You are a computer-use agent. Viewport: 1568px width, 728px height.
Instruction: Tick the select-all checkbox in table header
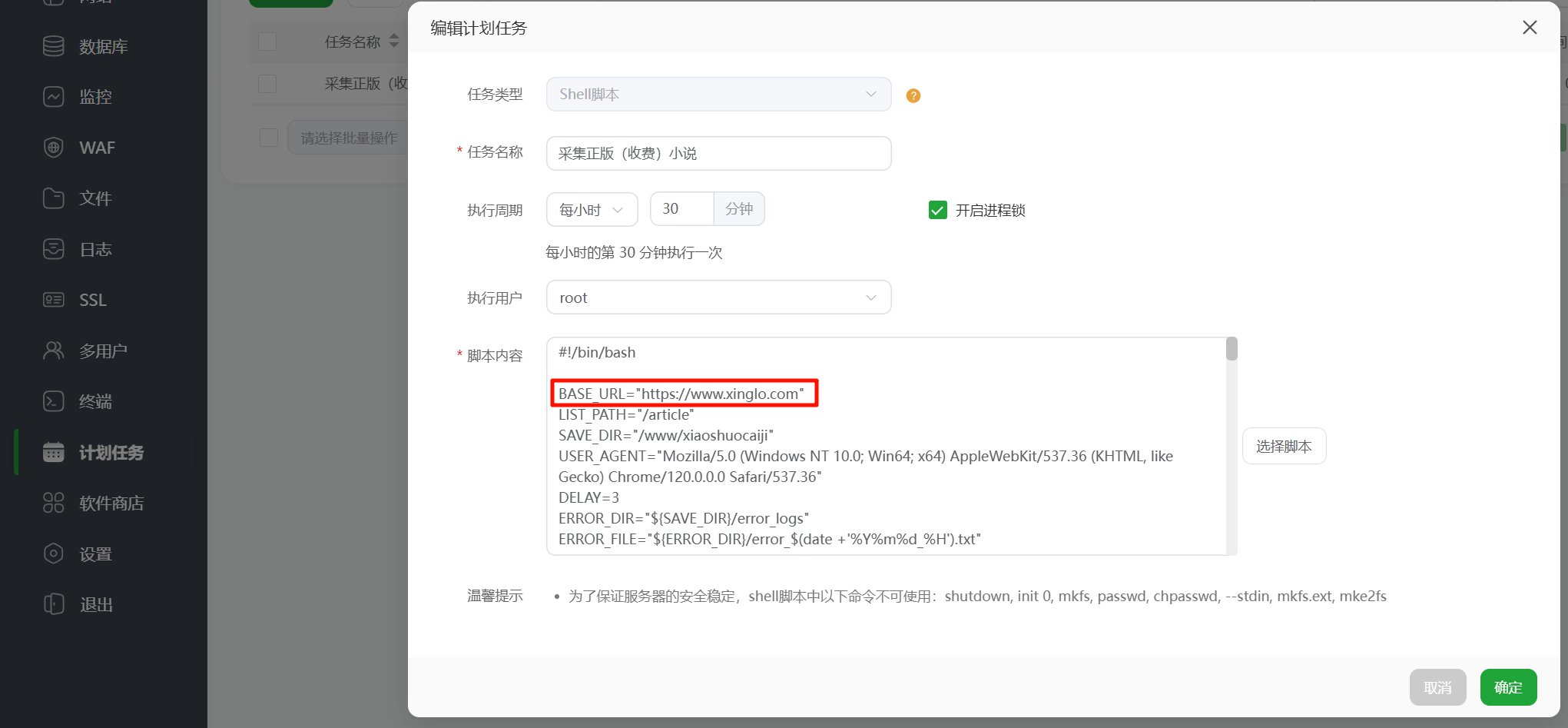click(267, 42)
